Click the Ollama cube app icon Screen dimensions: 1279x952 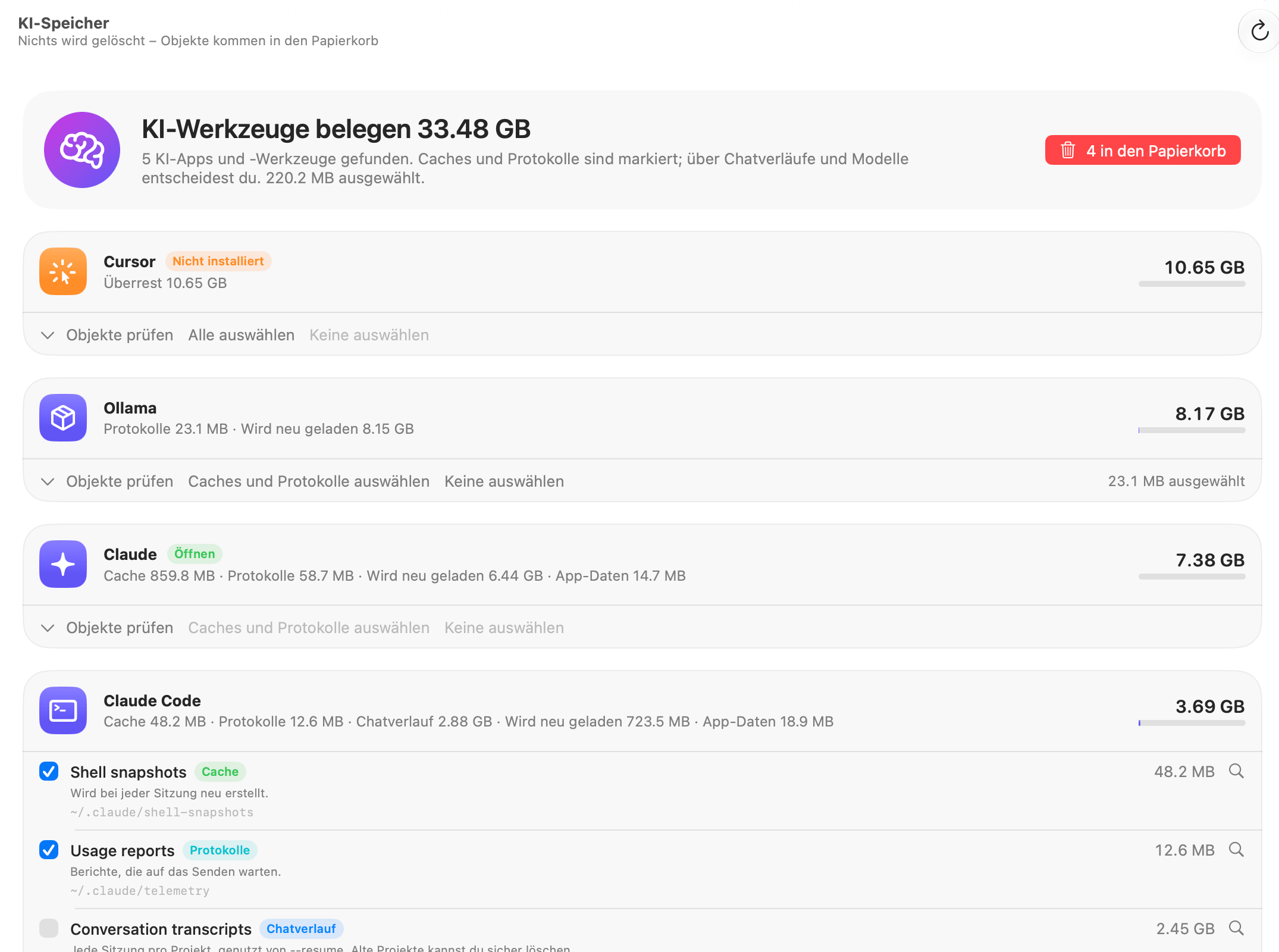click(x=63, y=418)
